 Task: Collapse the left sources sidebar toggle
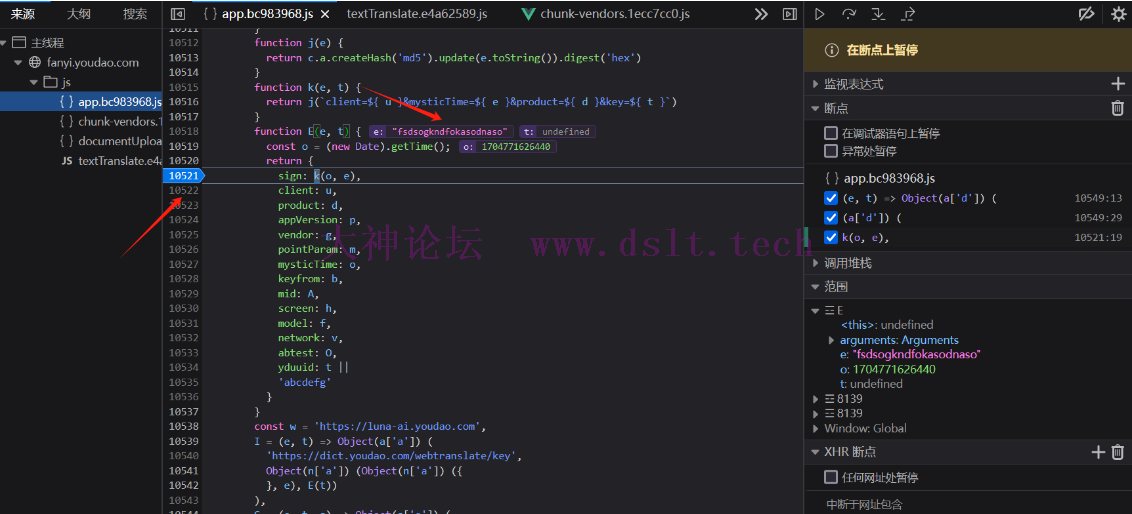click(178, 15)
